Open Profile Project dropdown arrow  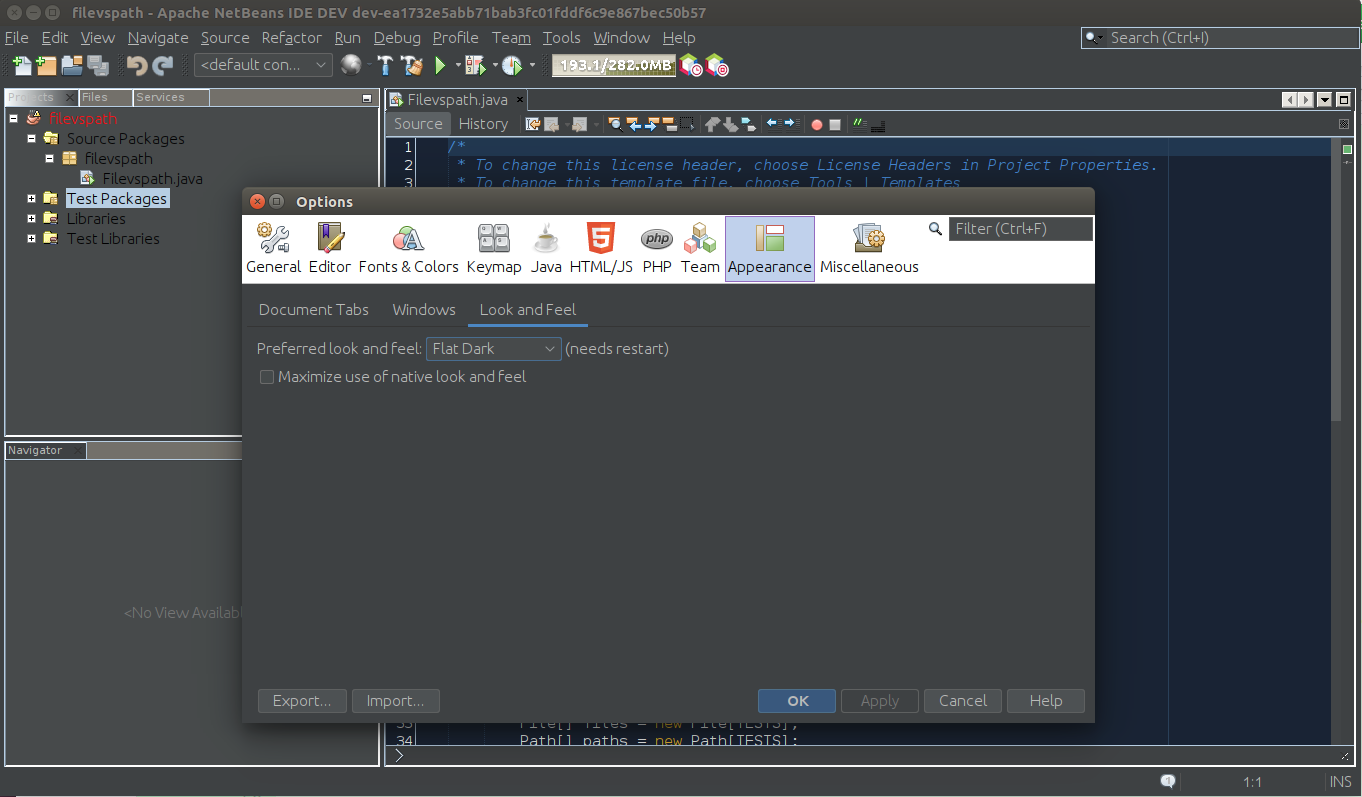click(x=532, y=66)
